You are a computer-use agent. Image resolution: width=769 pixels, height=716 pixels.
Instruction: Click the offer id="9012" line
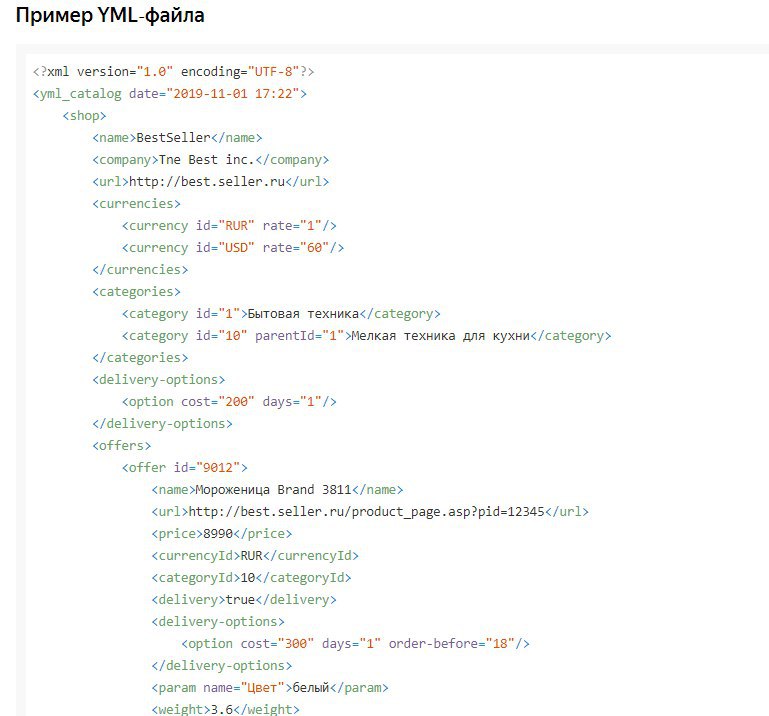click(x=184, y=468)
